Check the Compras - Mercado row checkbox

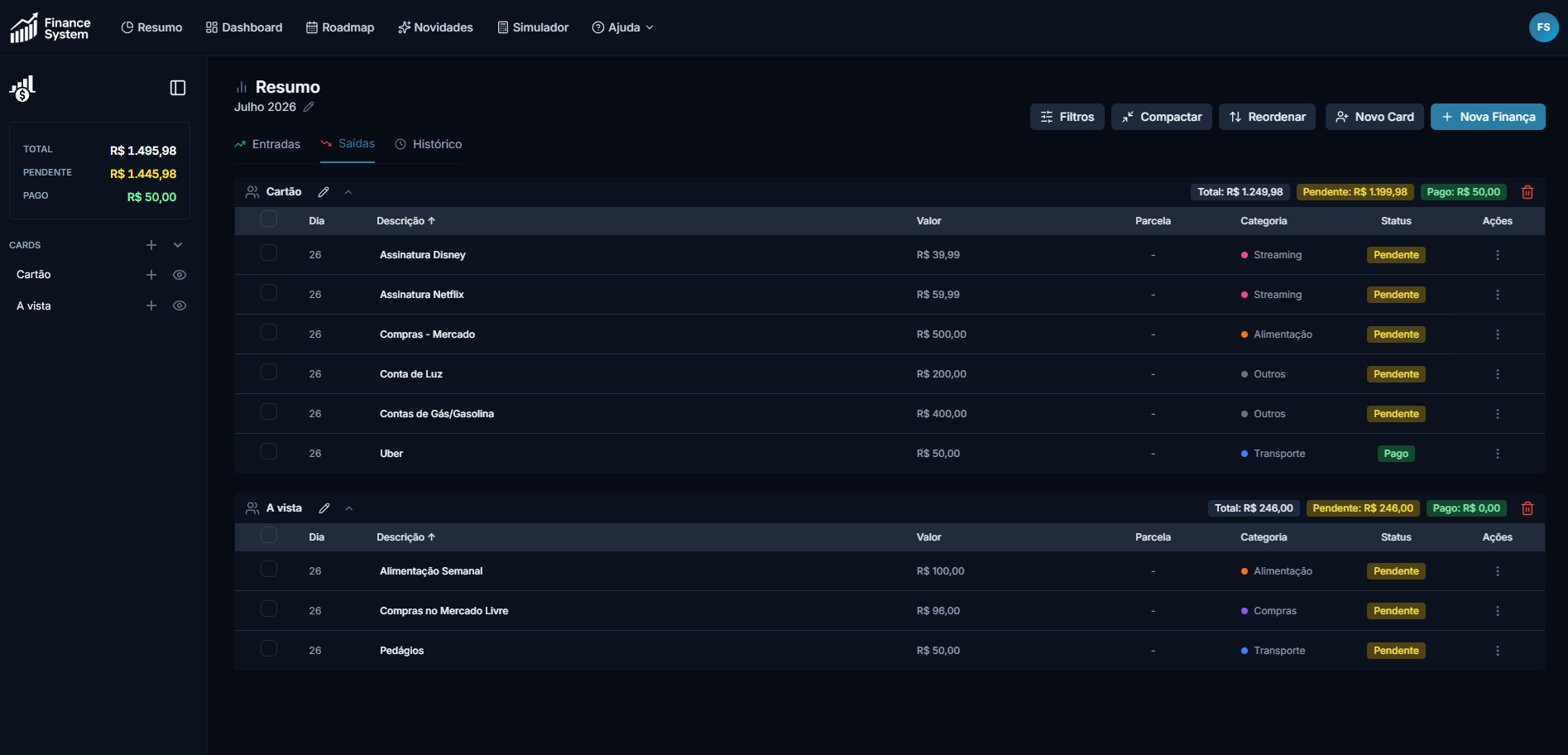click(269, 332)
